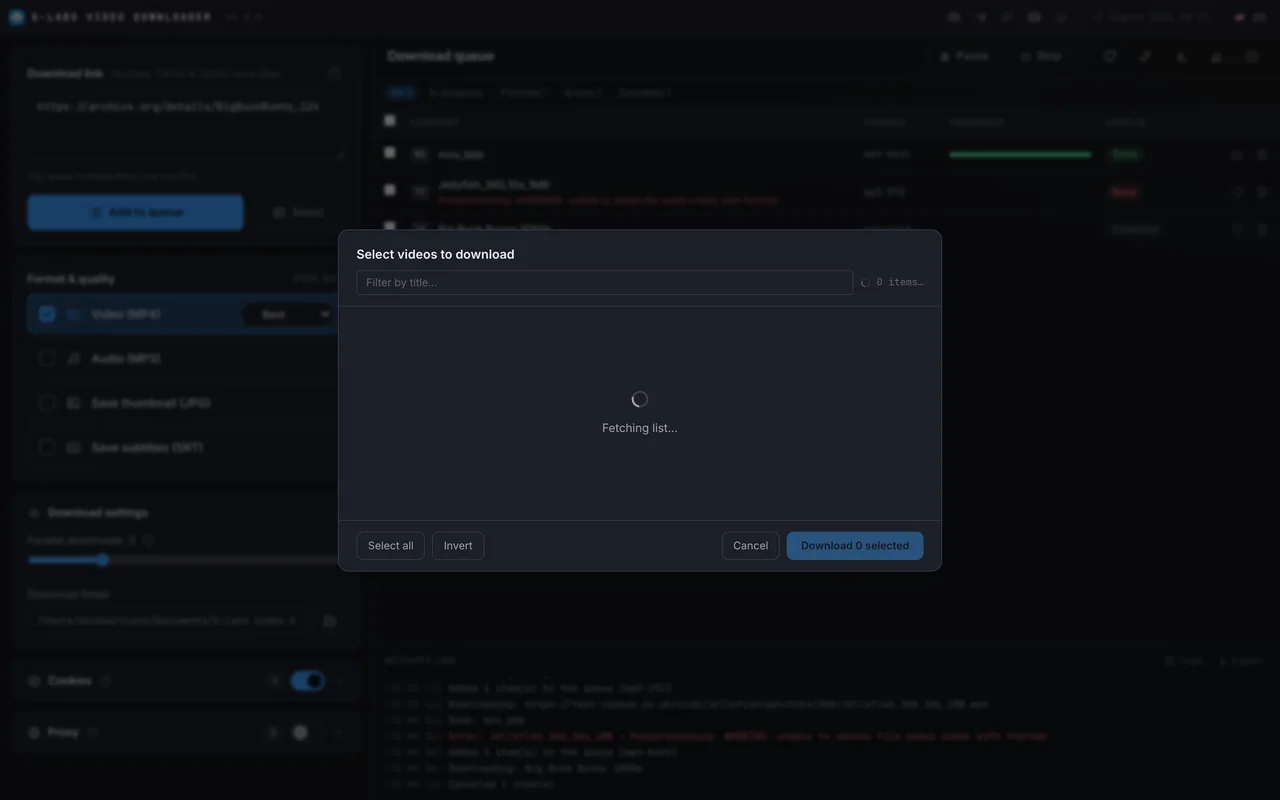Click Stop in Download queue header
The width and height of the screenshot is (1280, 800).
click(x=1041, y=56)
